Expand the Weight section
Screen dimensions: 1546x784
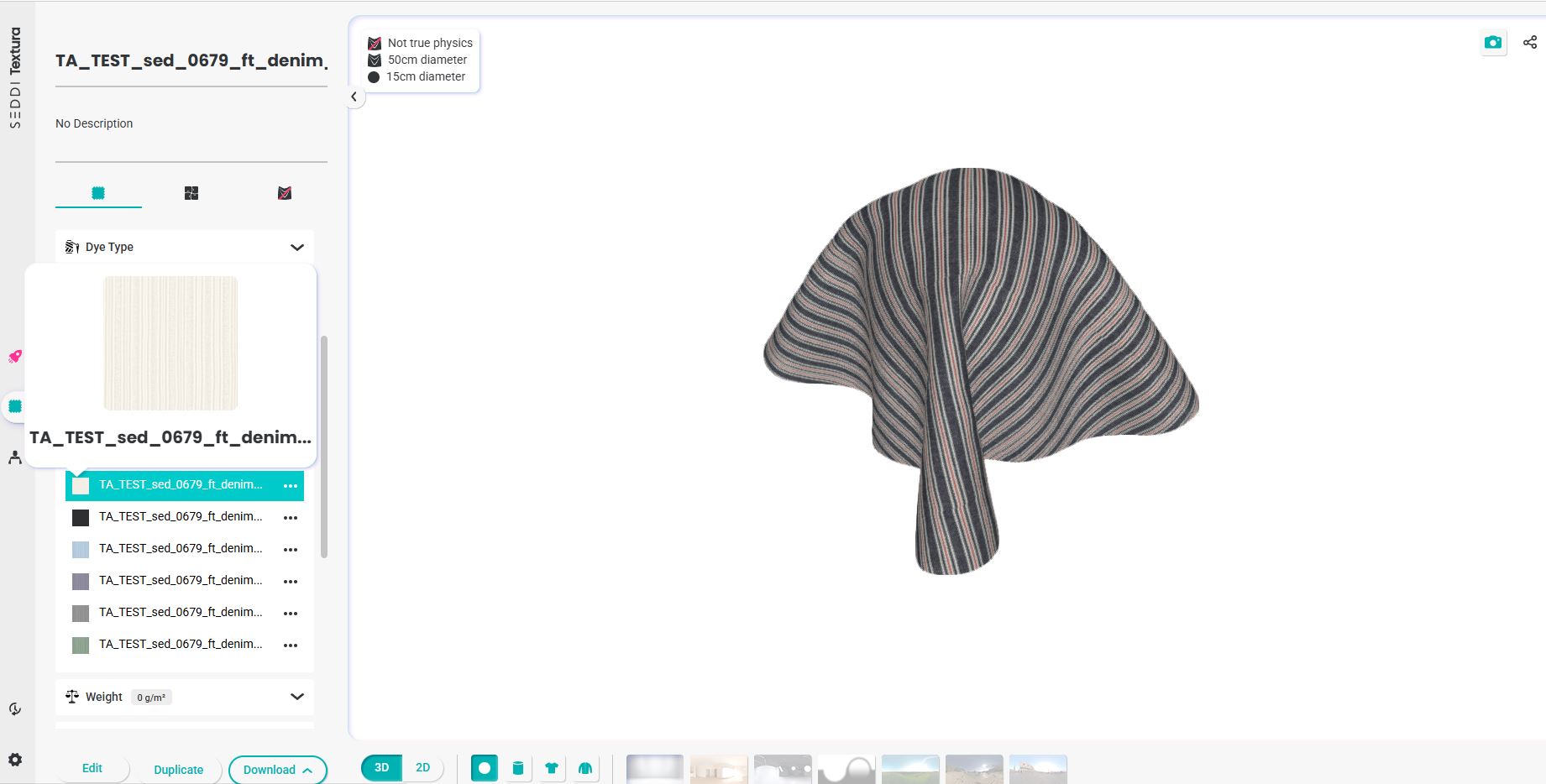[x=296, y=697]
